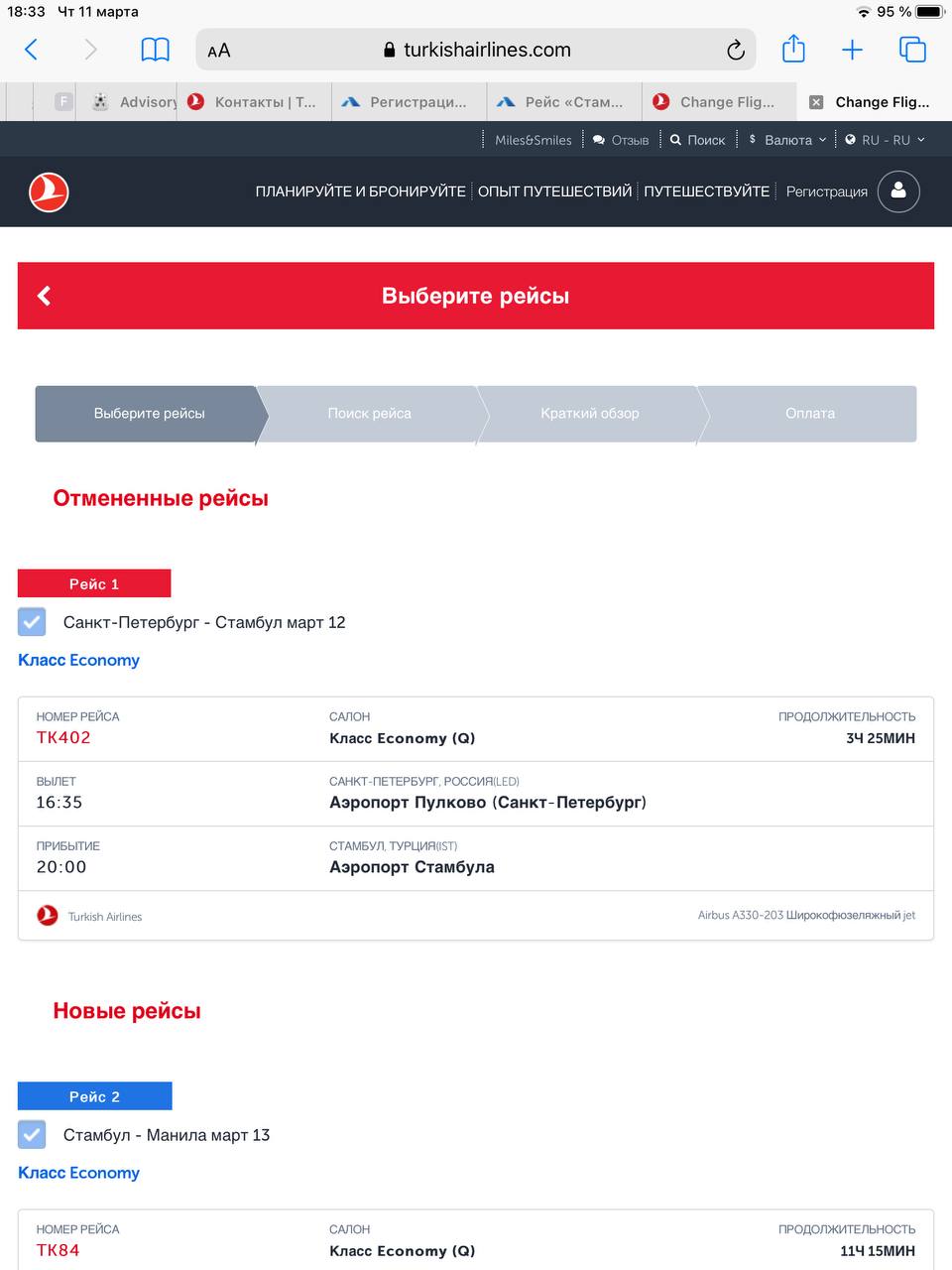The image size is (952, 1270).
Task: Click Санкт-Петербург - Стамбул март 12 label
Action: (x=204, y=622)
